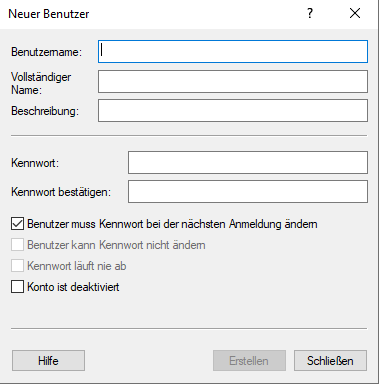This screenshot has height=384, width=379.
Task: Focus the Kennwort bestätigen field
Action: pos(248,192)
